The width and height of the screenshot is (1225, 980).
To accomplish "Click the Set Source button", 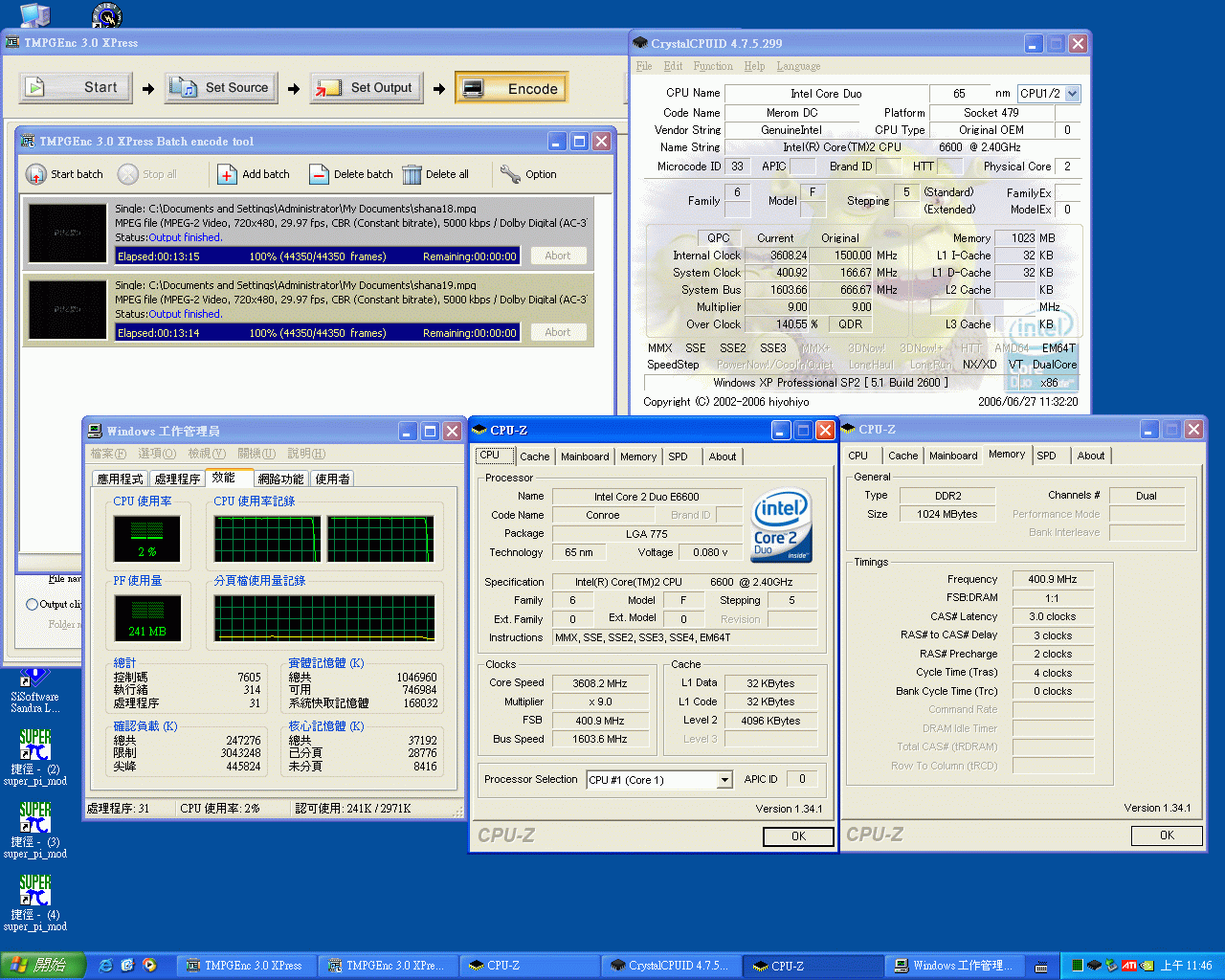I will tap(221, 88).
